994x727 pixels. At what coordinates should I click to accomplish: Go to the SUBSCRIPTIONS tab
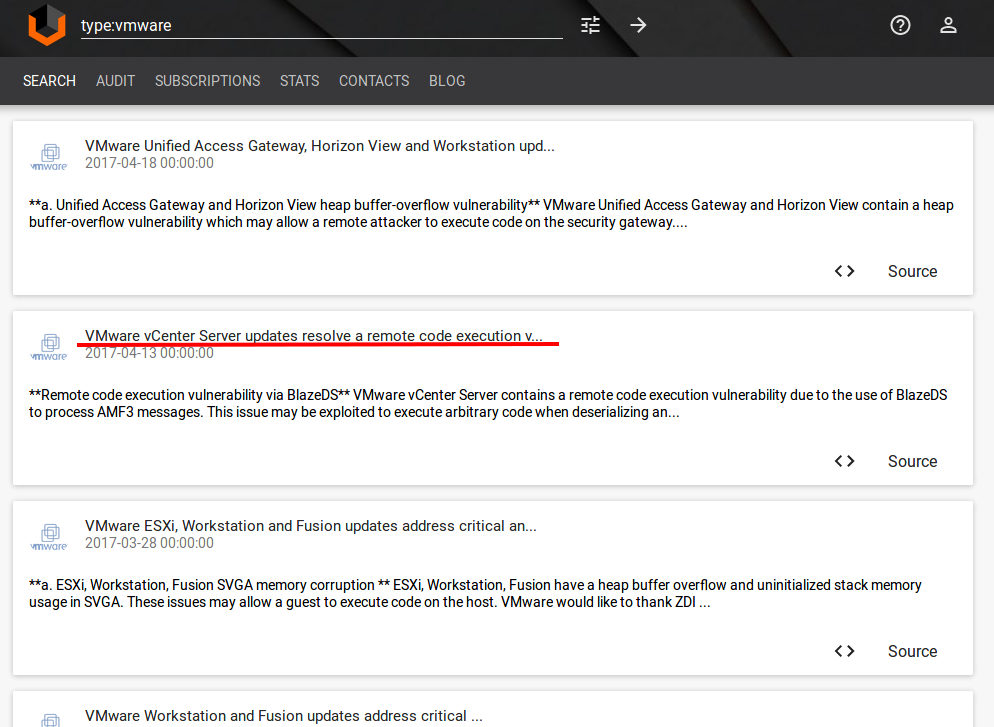[x=207, y=81]
